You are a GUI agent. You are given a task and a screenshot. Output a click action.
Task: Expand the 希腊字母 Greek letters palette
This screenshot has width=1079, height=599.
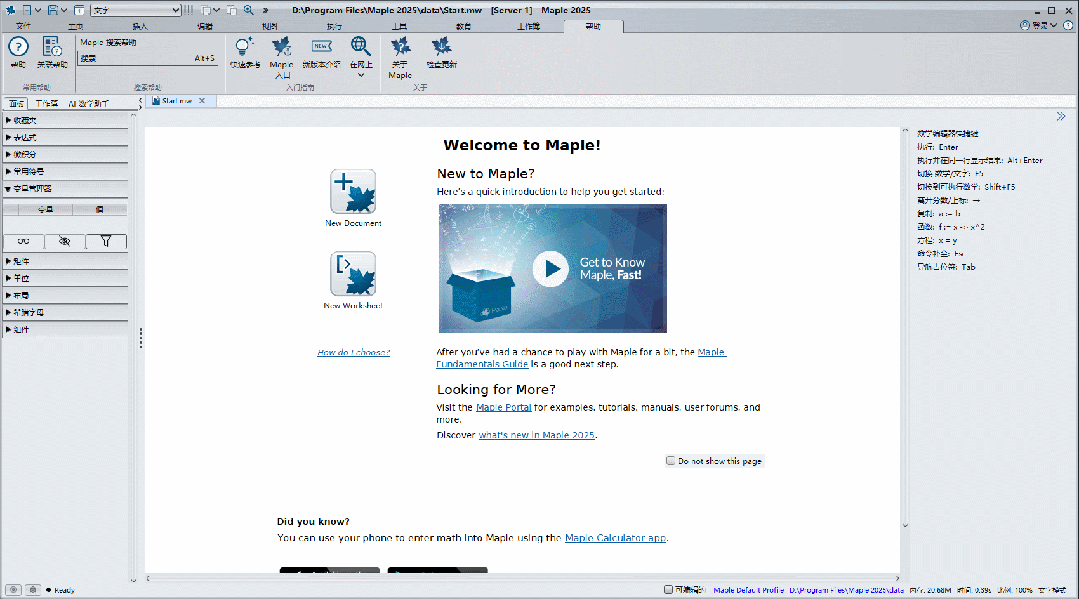[65, 313]
